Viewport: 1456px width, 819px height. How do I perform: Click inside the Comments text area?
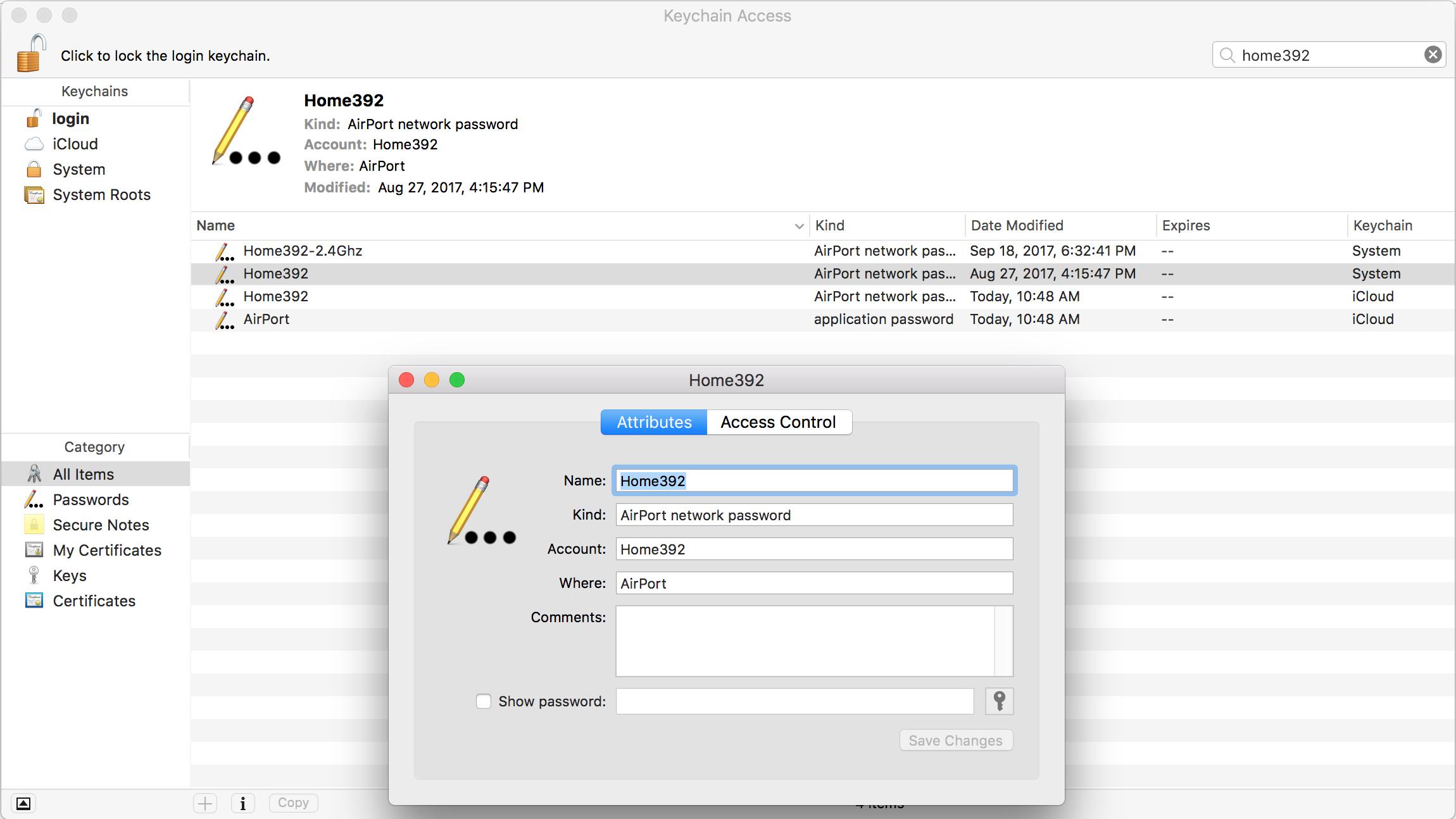pos(805,641)
